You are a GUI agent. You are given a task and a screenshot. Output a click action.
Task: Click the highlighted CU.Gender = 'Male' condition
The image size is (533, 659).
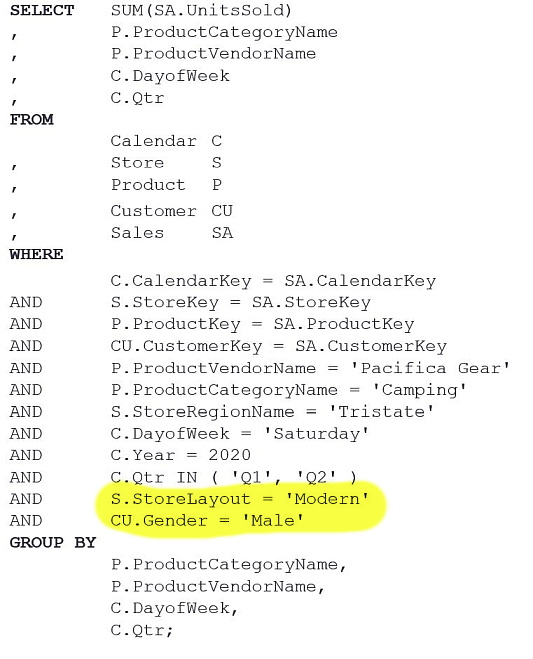point(207,521)
